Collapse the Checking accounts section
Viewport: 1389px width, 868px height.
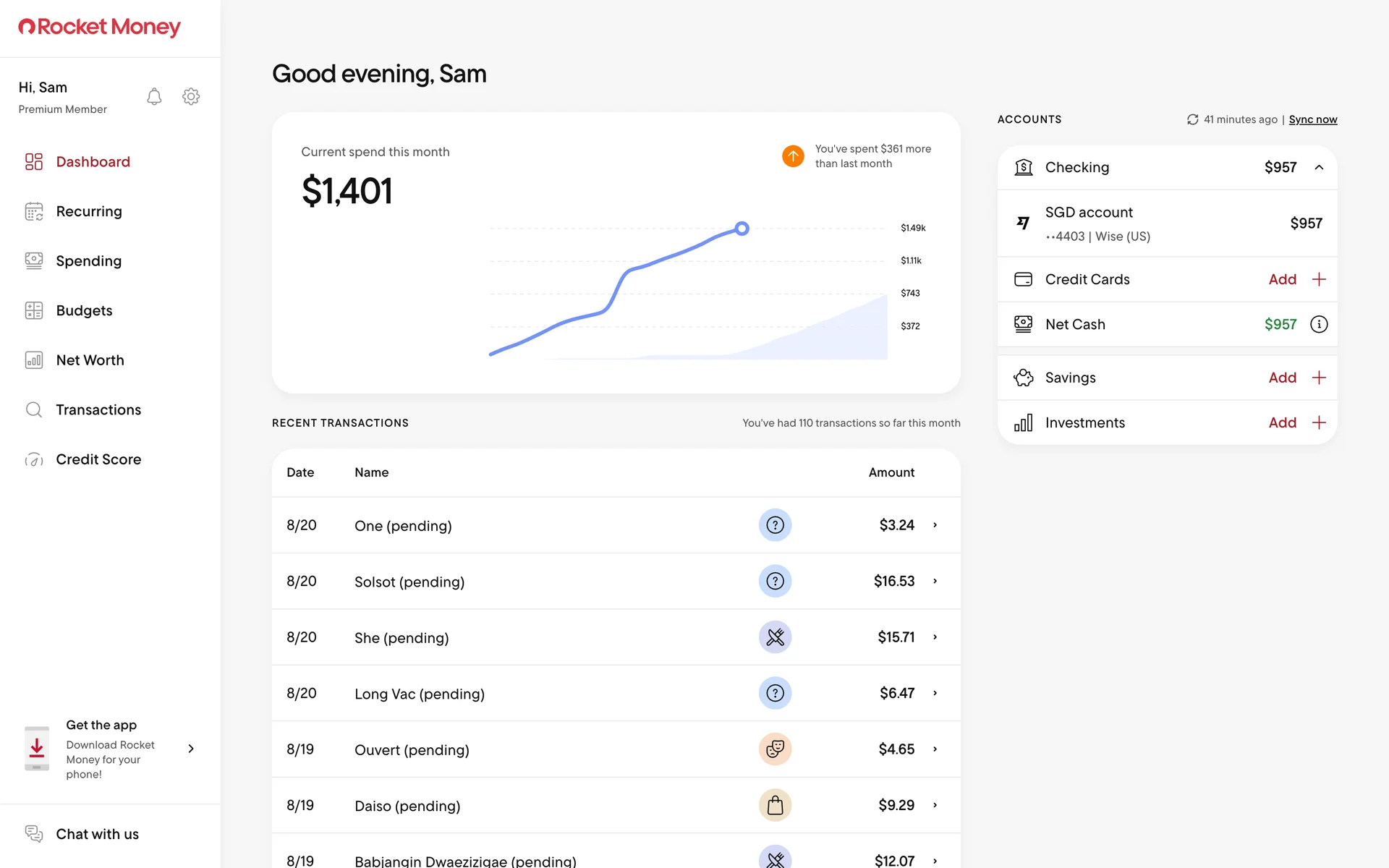point(1319,167)
